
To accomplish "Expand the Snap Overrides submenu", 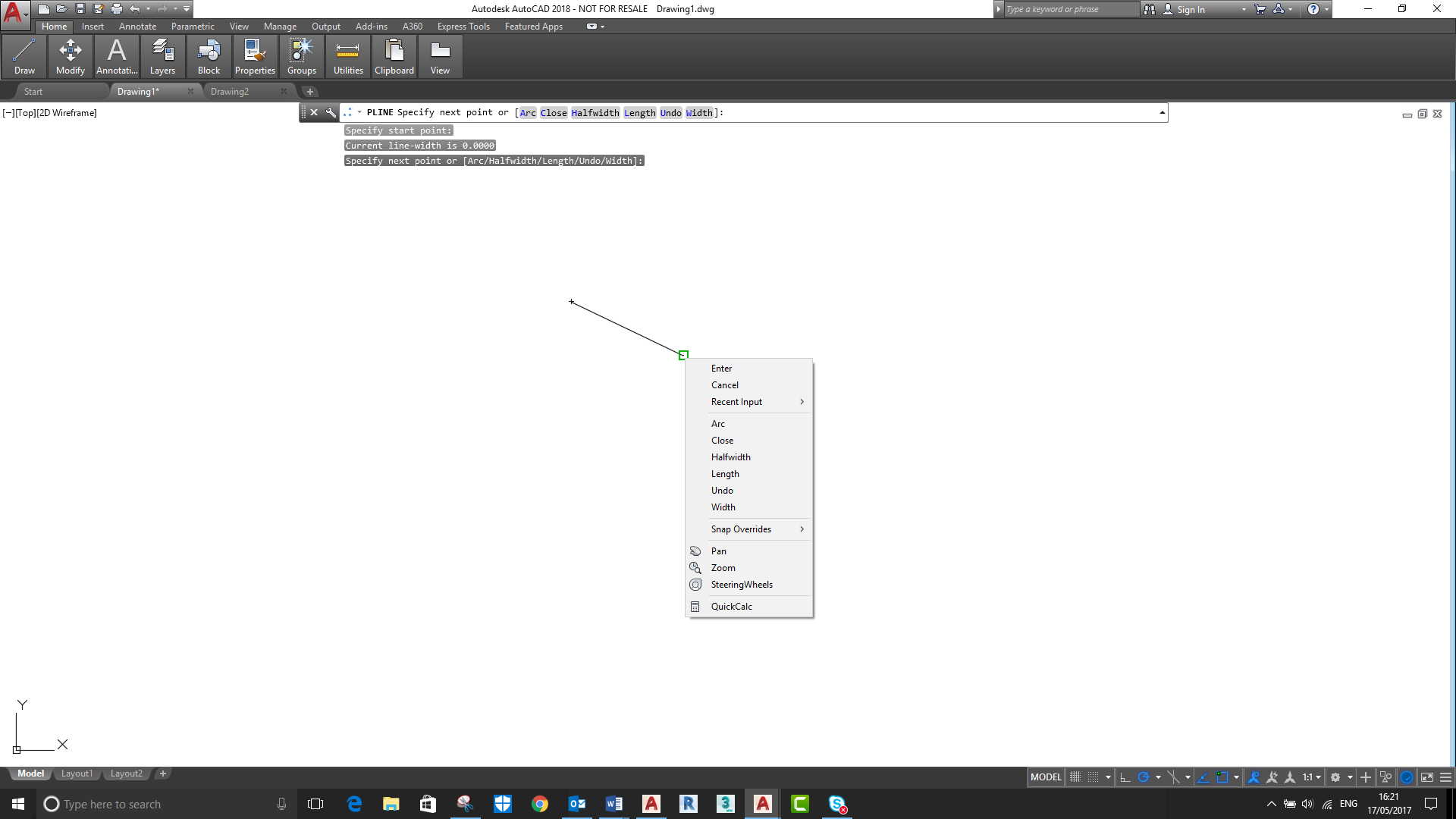I will 741,529.
